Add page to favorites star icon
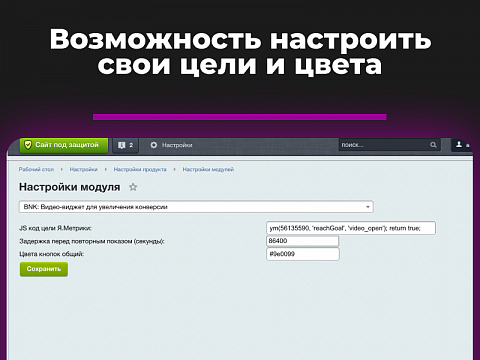The width and height of the screenshot is (480, 360). click(133, 187)
